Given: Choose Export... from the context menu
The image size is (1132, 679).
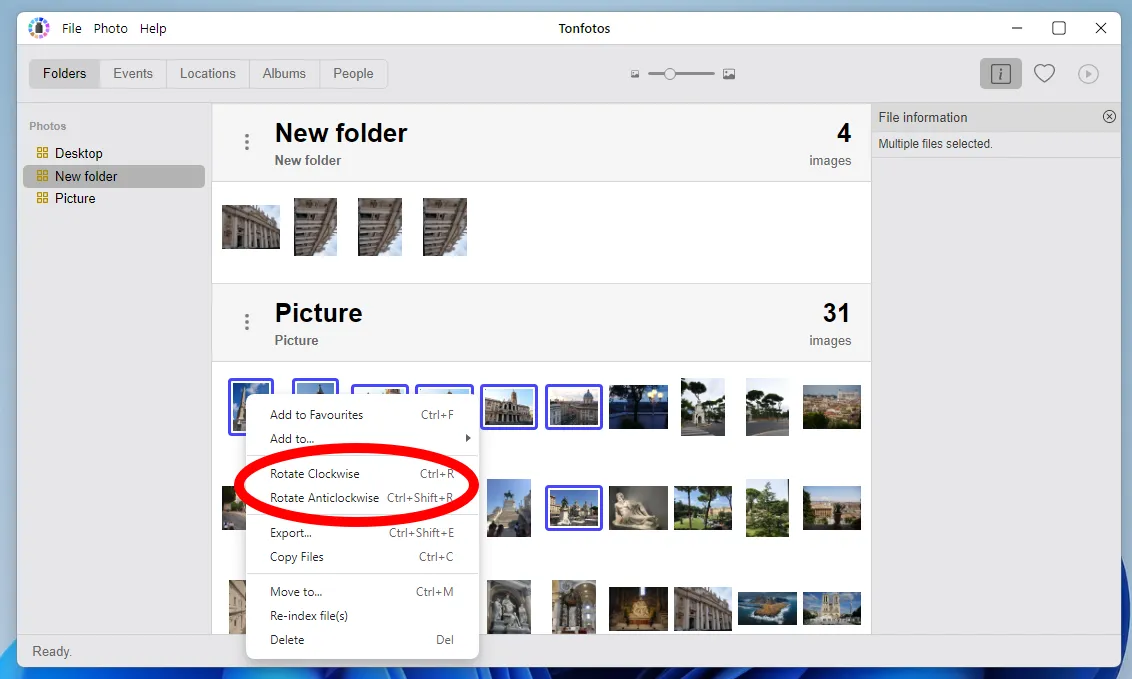Looking at the screenshot, I should (290, 533).
